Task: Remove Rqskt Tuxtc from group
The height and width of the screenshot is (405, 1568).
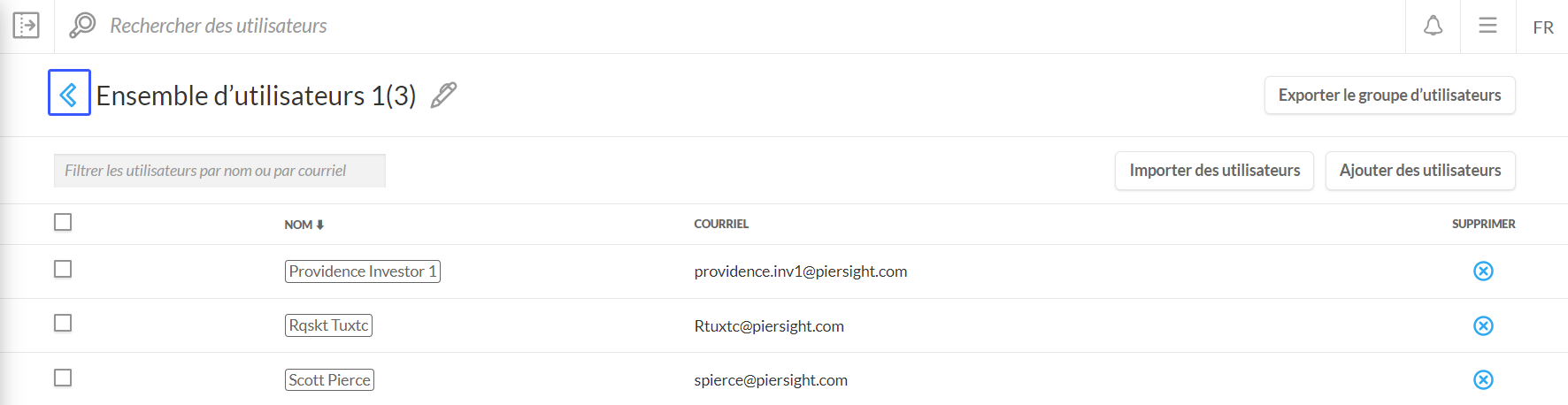Action: click(x=1483, y=326)
